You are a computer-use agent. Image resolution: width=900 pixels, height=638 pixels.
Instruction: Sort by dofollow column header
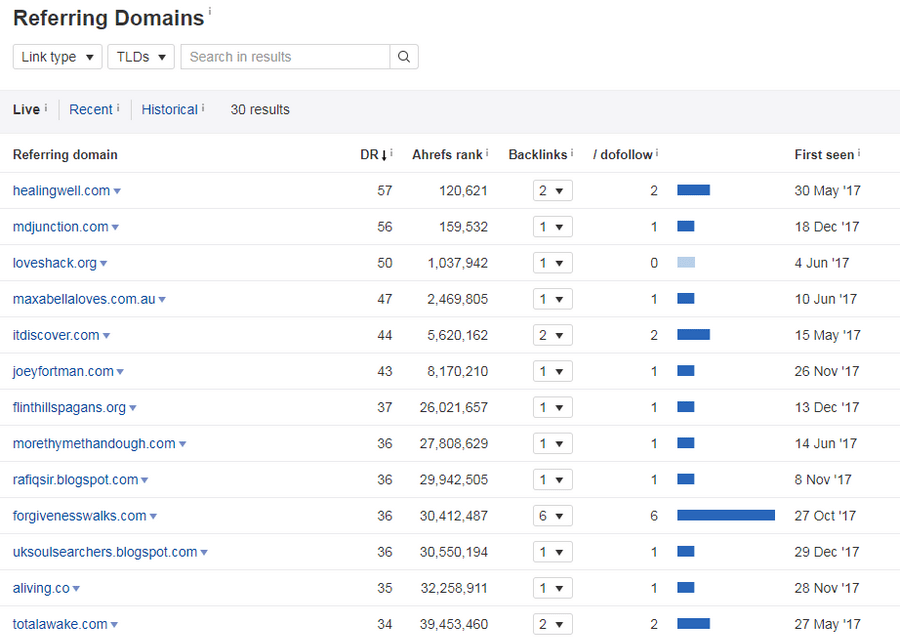[623, 155]
